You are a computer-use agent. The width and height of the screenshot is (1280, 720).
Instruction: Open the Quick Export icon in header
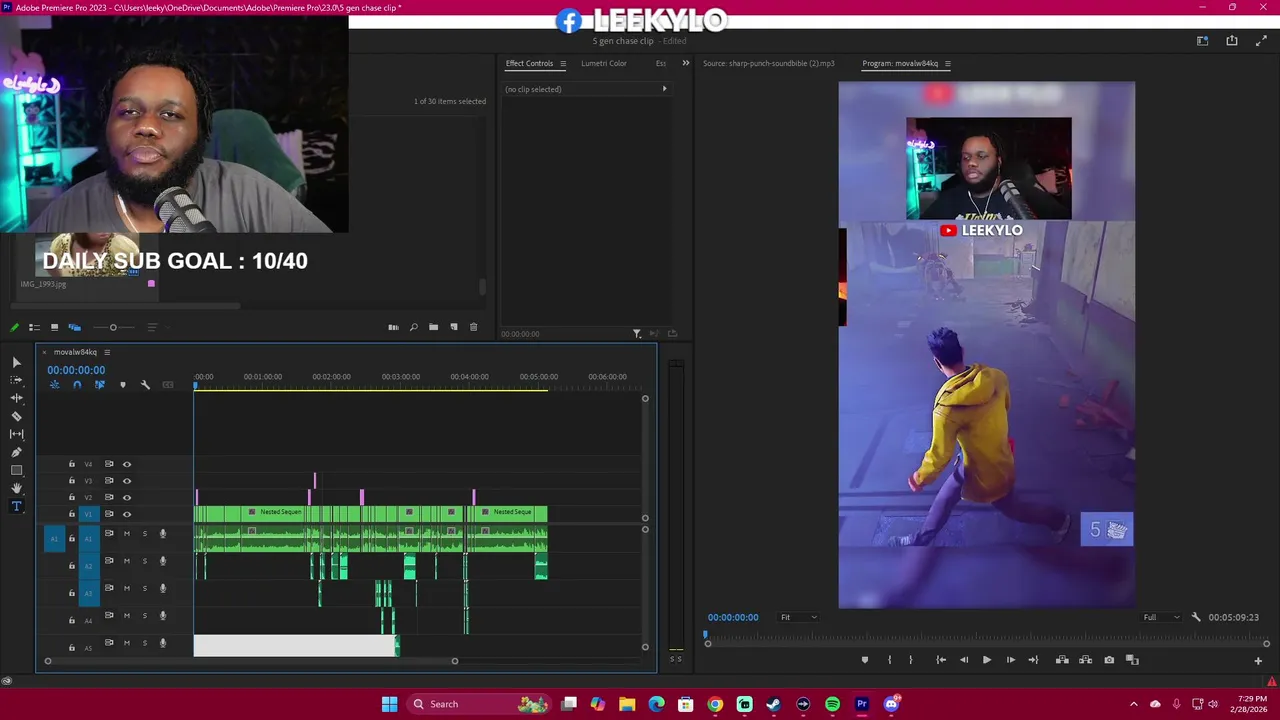pos(1232,41)
